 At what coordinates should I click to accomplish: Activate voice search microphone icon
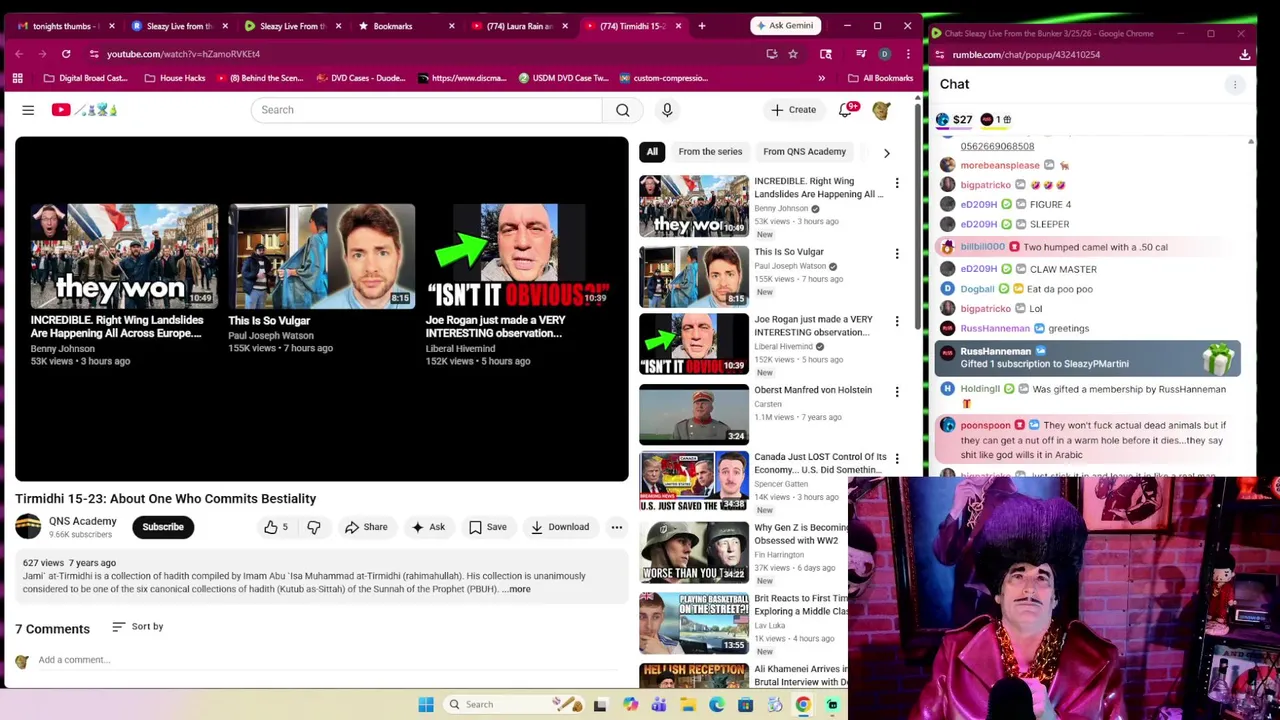pos(667,110)
